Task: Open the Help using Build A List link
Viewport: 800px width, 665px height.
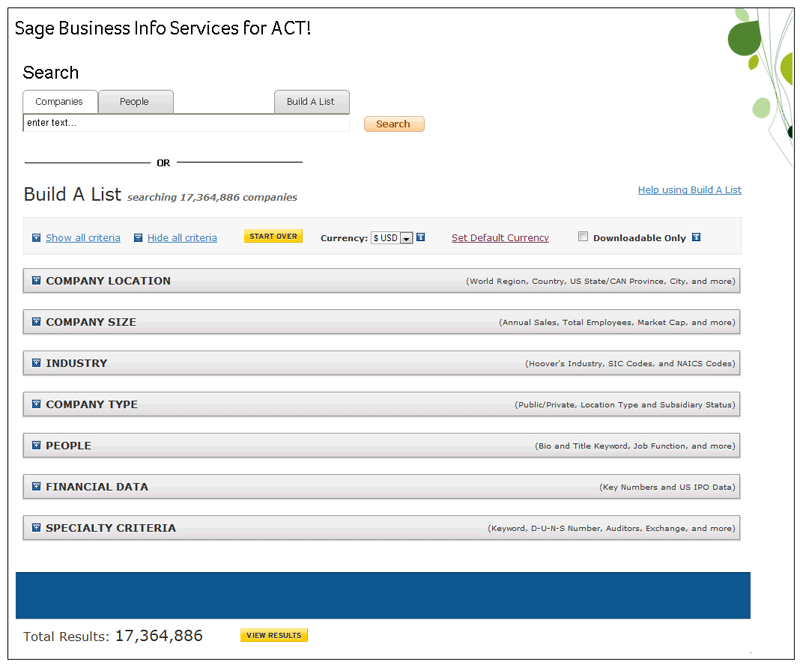Action: (689, 190)
